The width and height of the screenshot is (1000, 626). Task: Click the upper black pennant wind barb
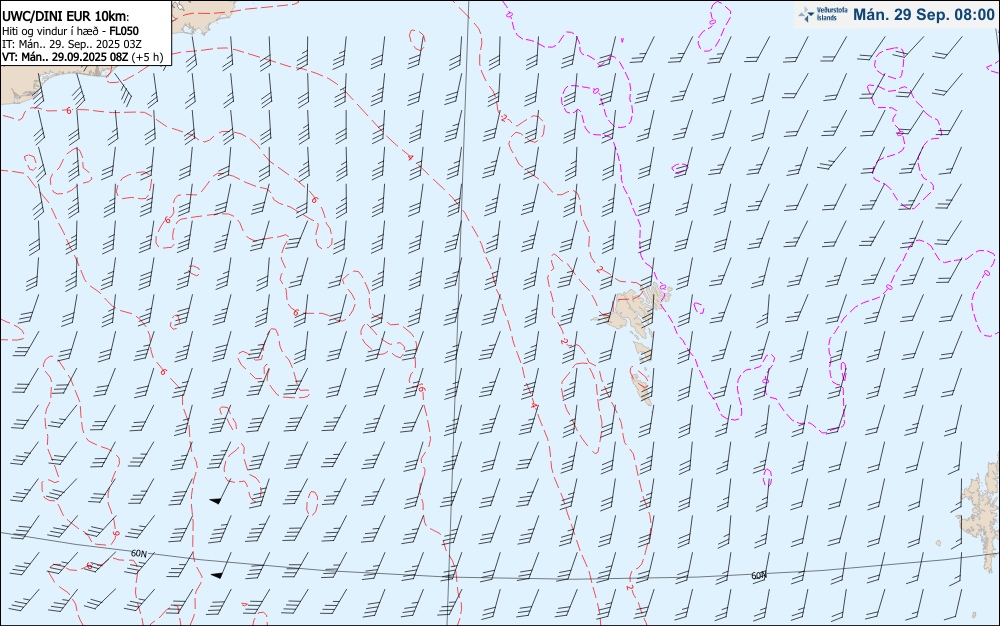221,492
